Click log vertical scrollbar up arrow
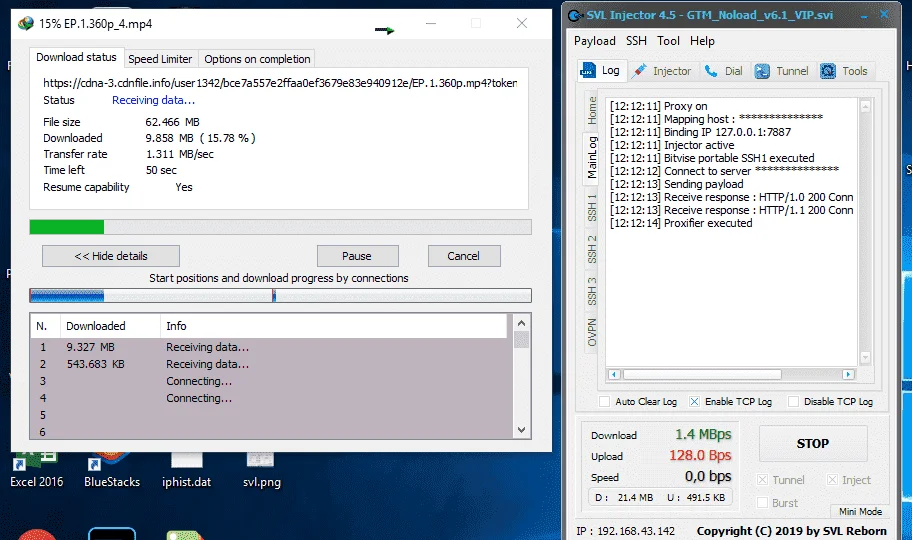Viewport: 912px width, 540px height. pos(865,106)
